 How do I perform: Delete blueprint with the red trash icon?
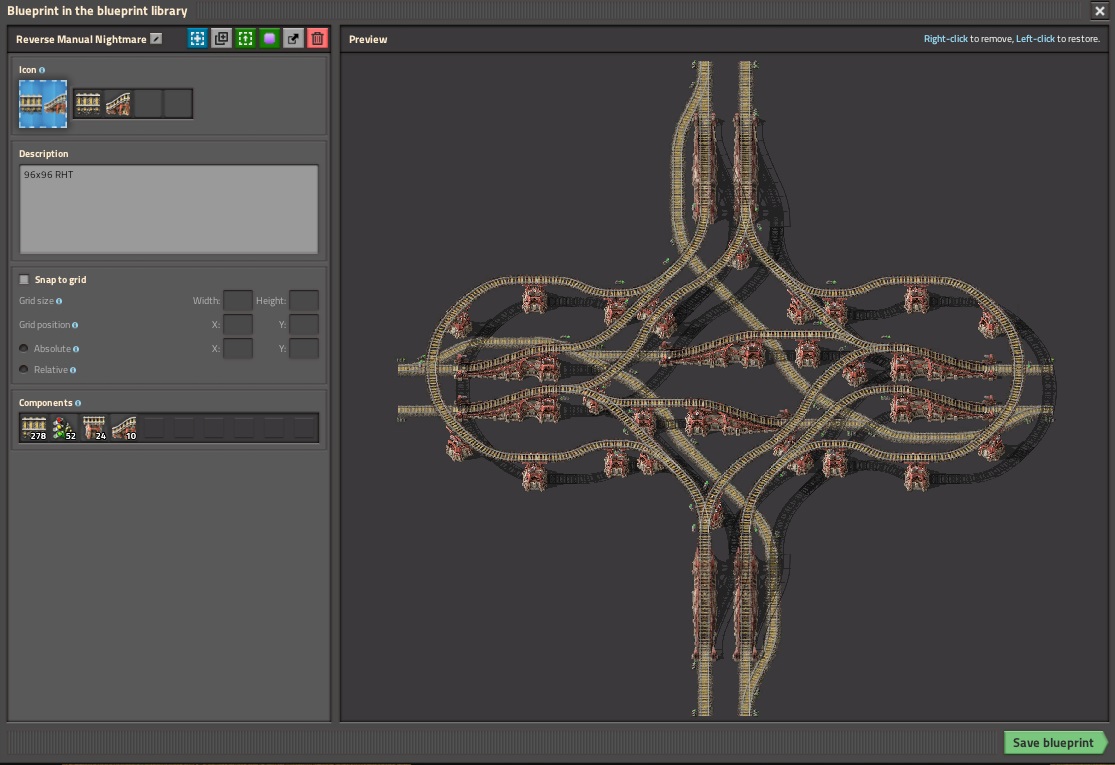tap(317, 39)
